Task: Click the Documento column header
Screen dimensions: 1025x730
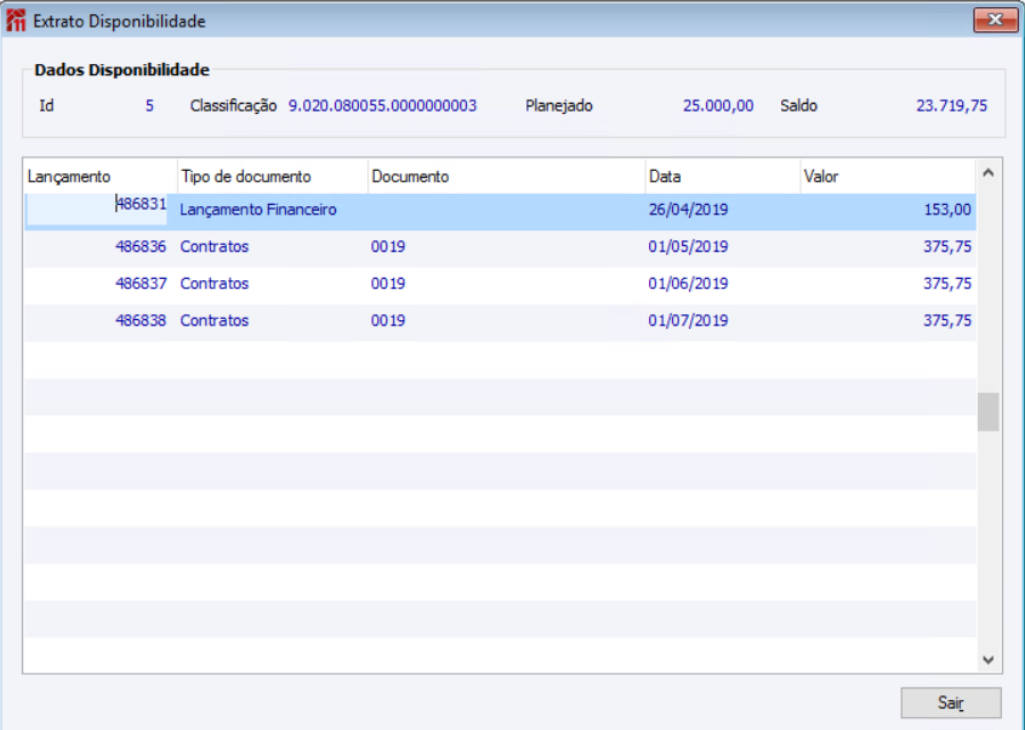Action: coord(507,176)
